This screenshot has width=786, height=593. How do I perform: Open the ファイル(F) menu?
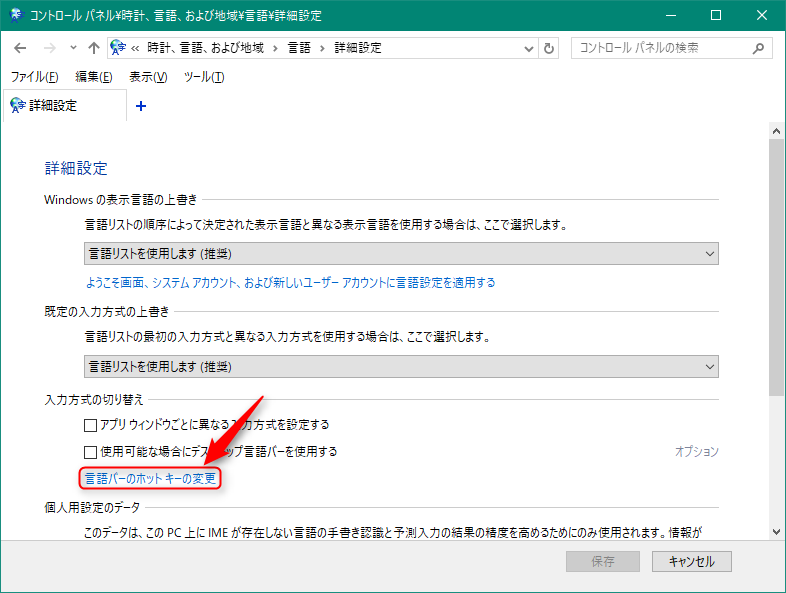tap(35, 77)
